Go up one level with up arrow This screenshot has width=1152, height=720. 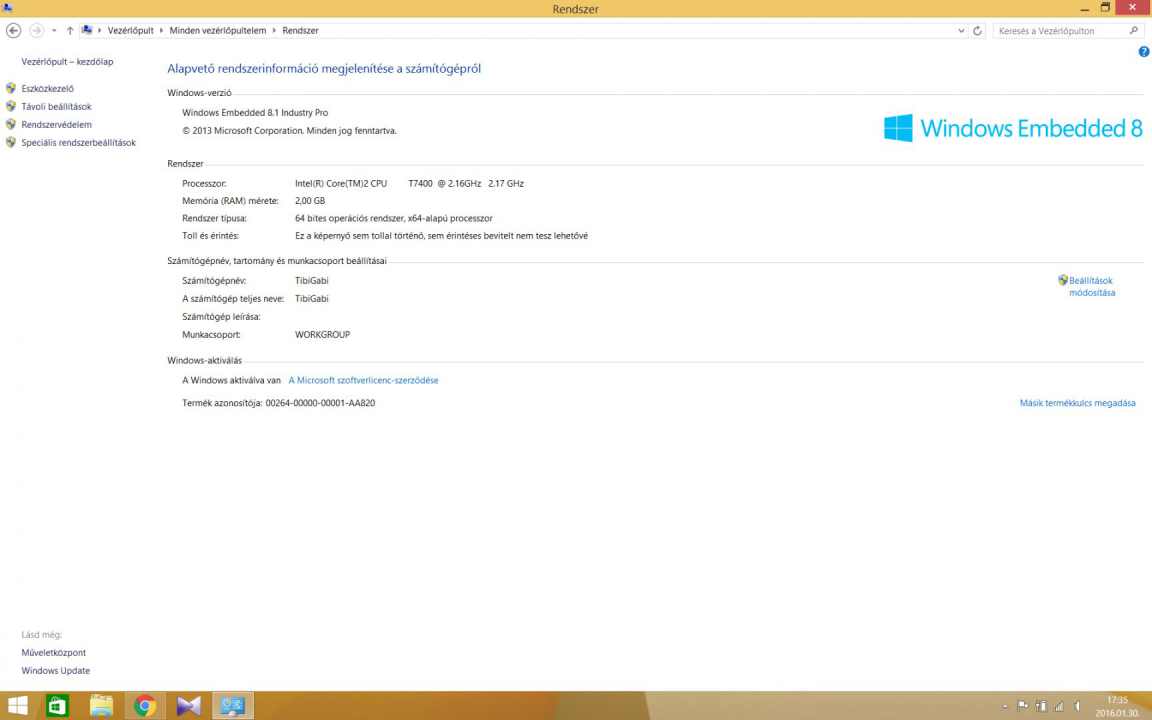[70, 31]
